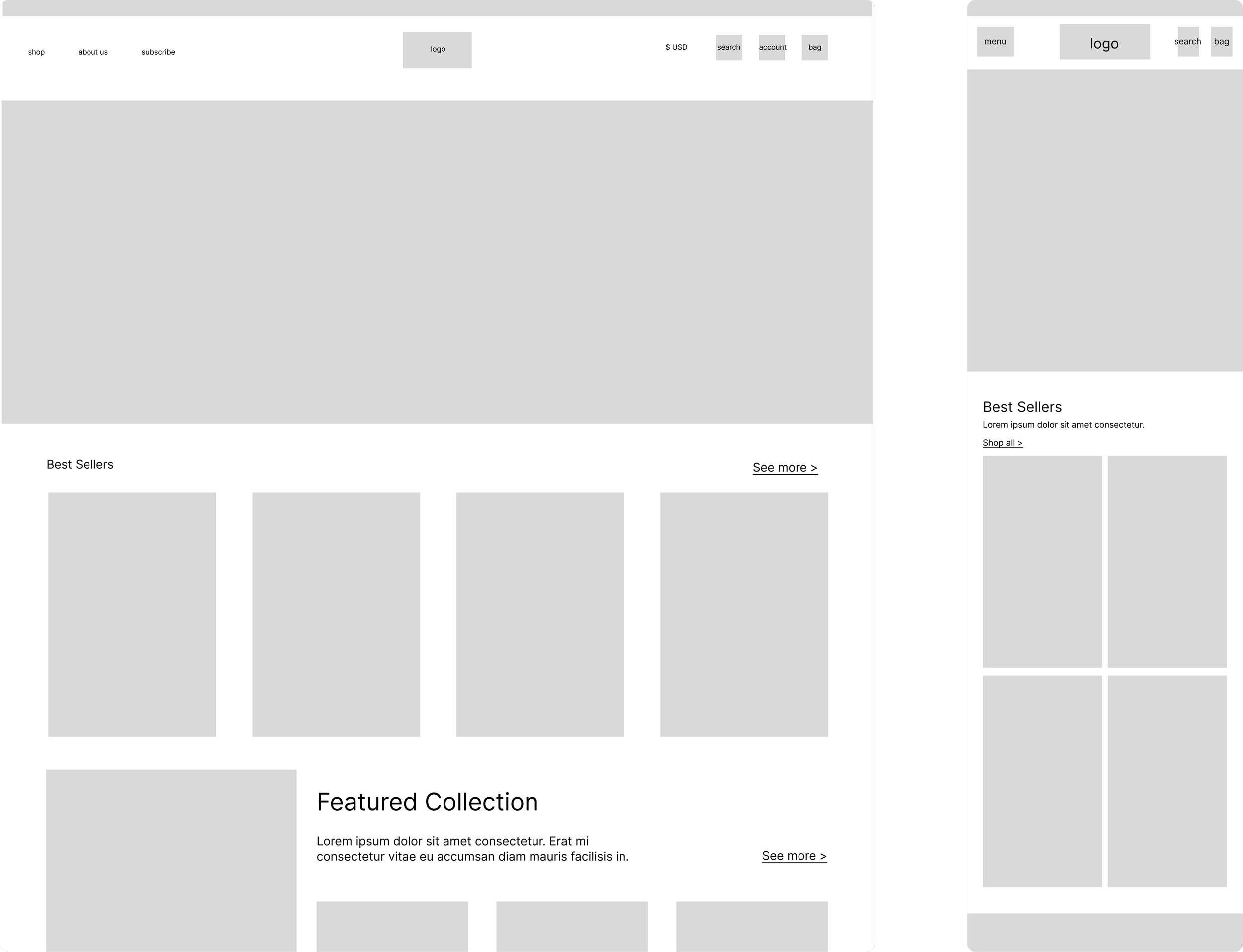Open the mobile bag icon
The width and height of the screenshot is (1243, 952).
tap(1222, 42)
